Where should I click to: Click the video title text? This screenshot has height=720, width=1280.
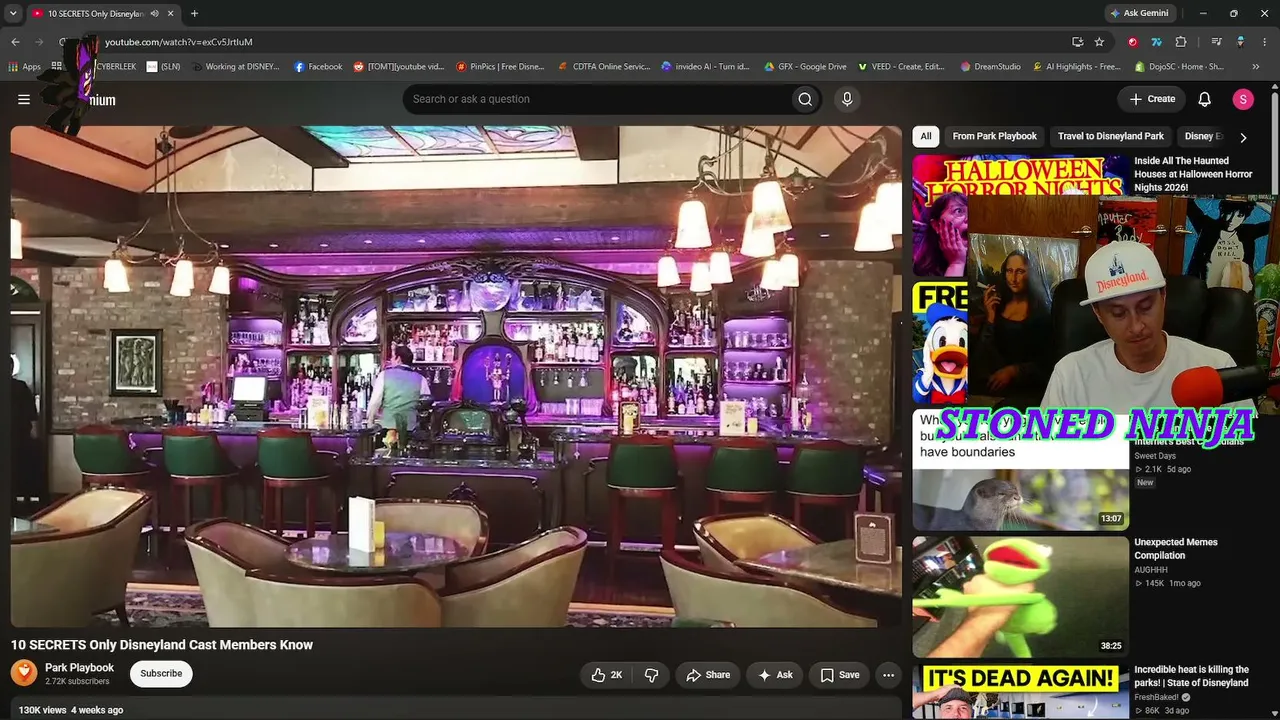coord(162,645)
